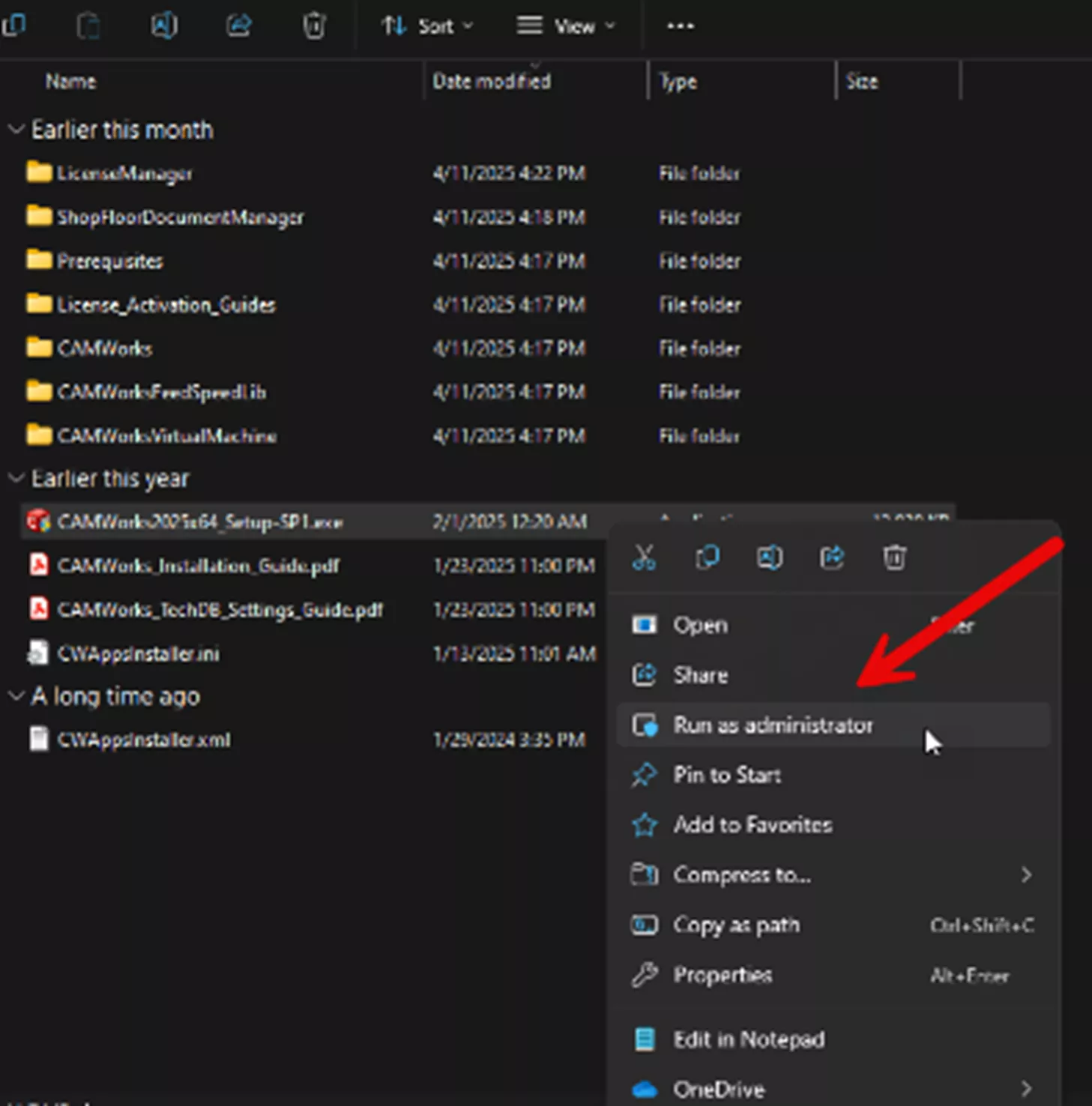The width and height of the screenshot is (1092, 1106).
Task: Choose Edit in Notepad
Action: click(833, 1039)
